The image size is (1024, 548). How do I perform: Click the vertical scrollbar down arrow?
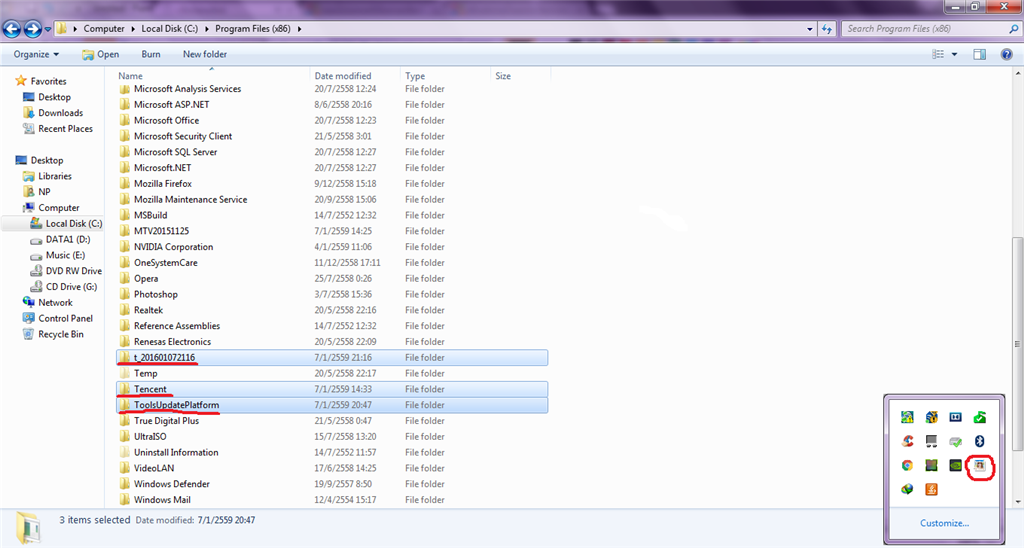pyautogui.click(x=1018, y=502)
